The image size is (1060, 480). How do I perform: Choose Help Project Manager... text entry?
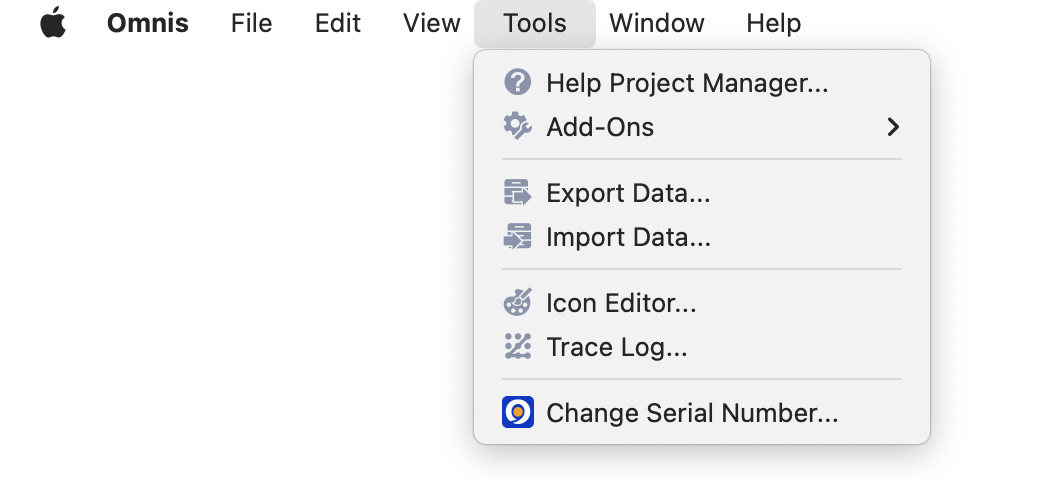point(687,83)
